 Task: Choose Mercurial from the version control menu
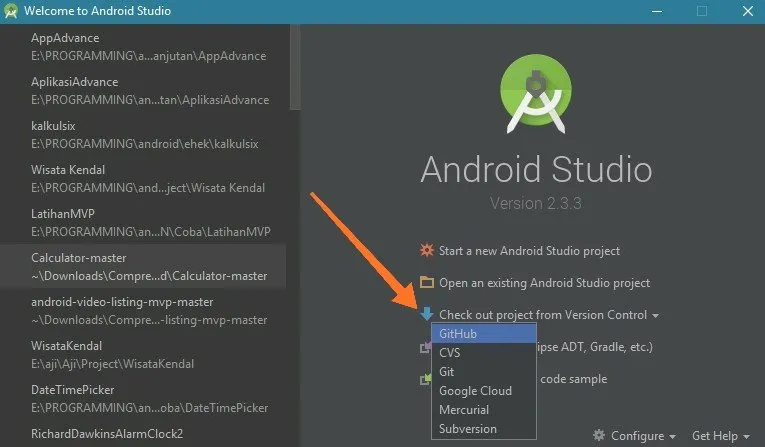point(483,410)
